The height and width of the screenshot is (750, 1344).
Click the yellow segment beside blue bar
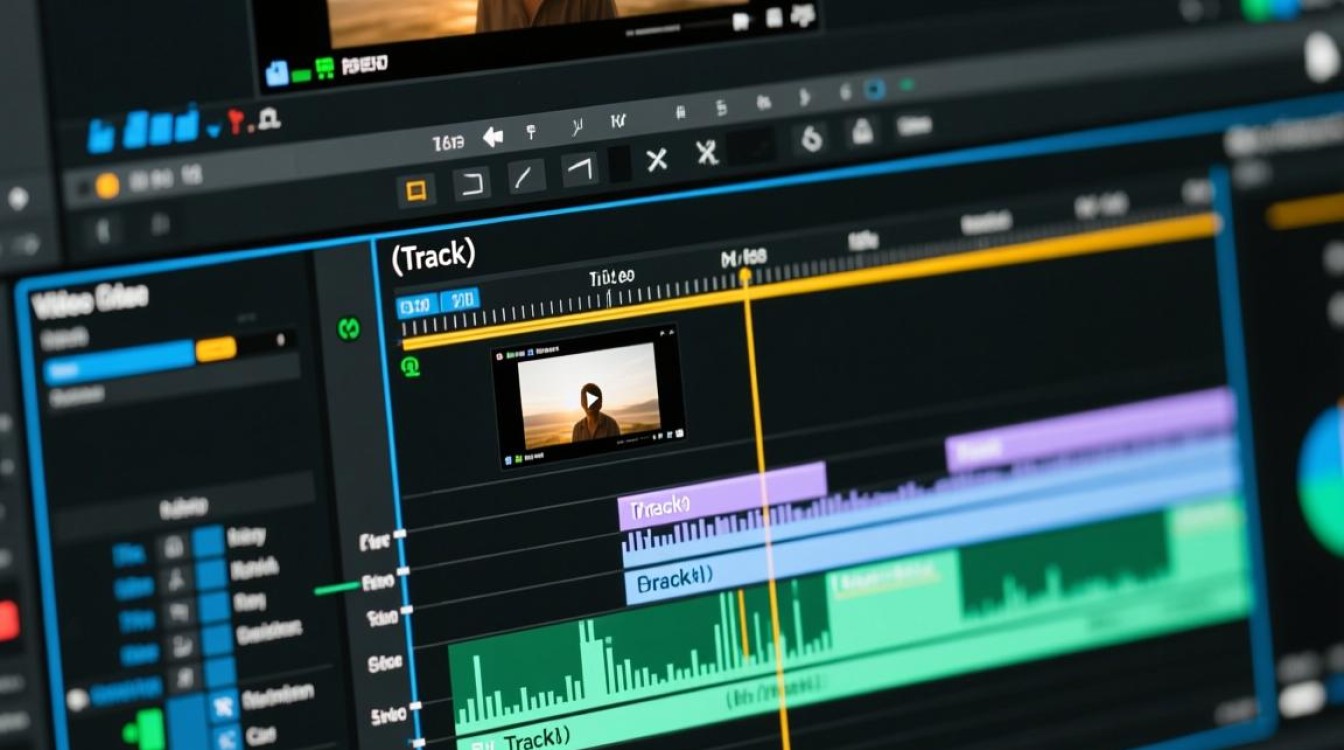[x=216, y=349]
